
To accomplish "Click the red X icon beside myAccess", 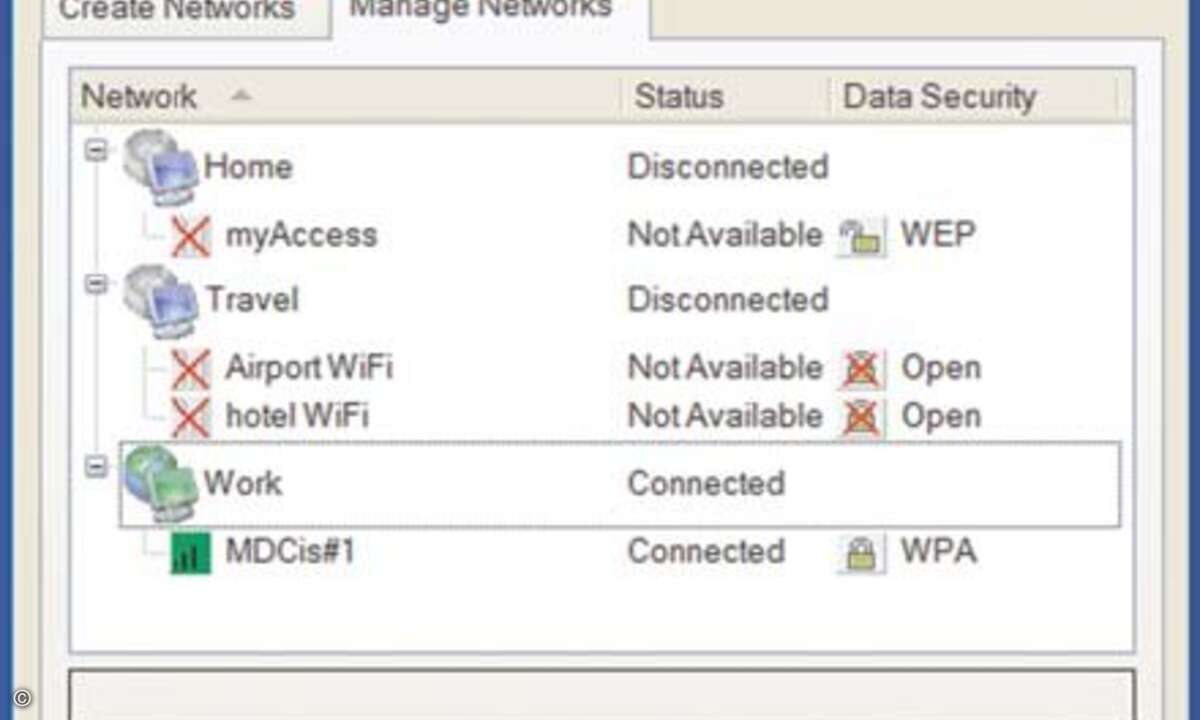I will [190, 237].
